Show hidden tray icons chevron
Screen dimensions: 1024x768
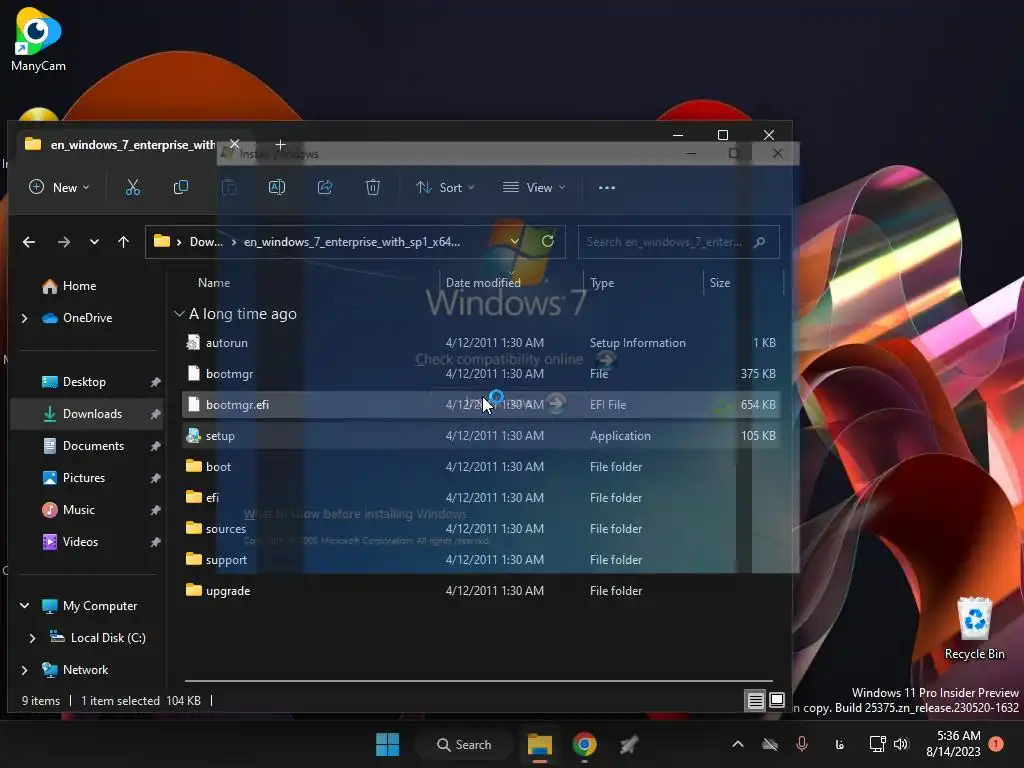738,744
